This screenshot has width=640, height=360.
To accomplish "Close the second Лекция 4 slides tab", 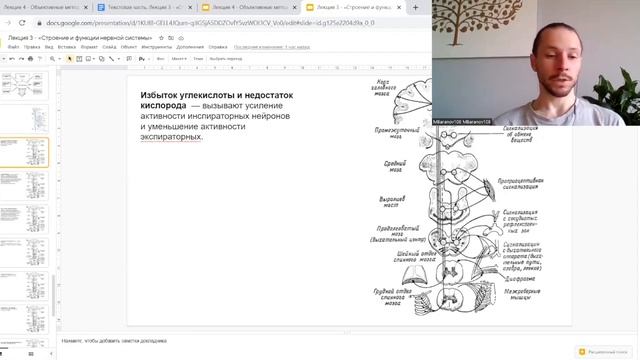I will 295,7.
